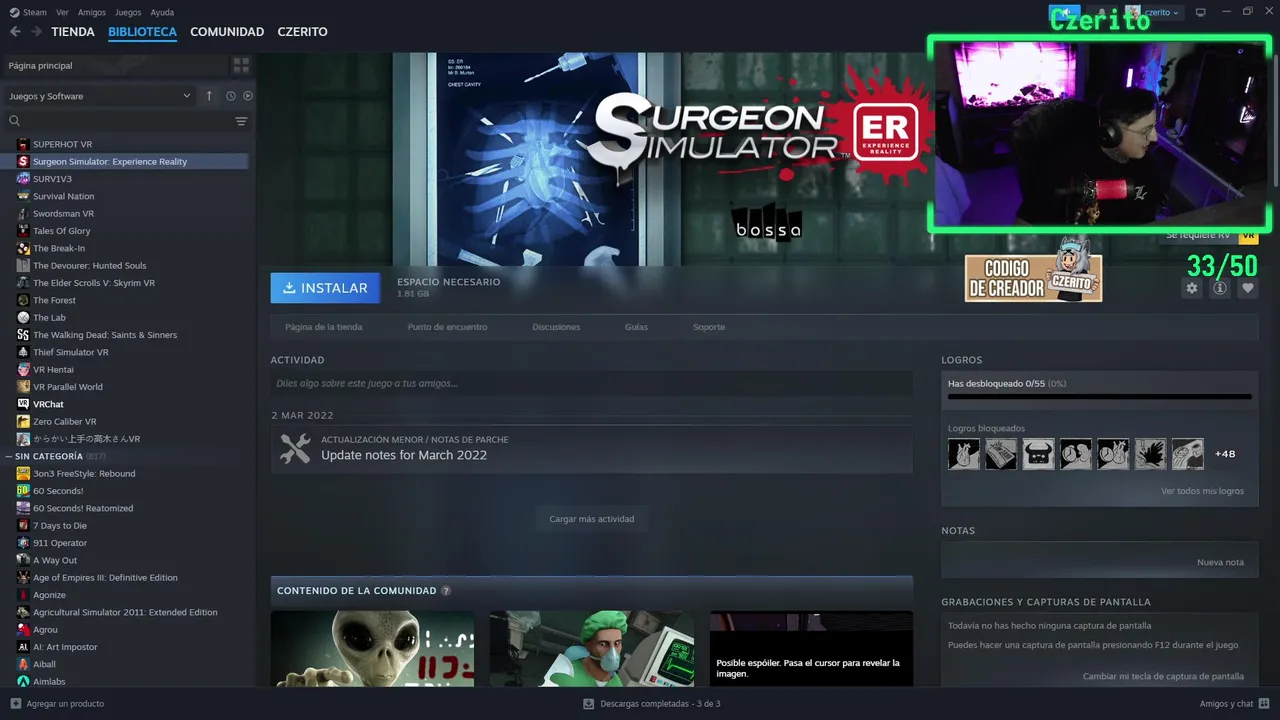
Task: Open the alien community content thumbnail
Action: coord(372,649)
